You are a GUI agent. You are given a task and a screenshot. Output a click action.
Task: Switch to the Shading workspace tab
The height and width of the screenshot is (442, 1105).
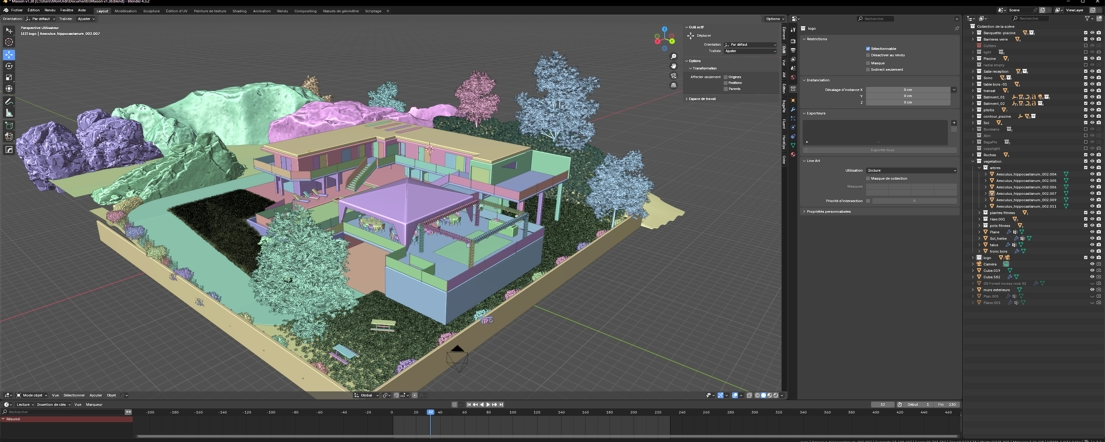coord(239,10)
